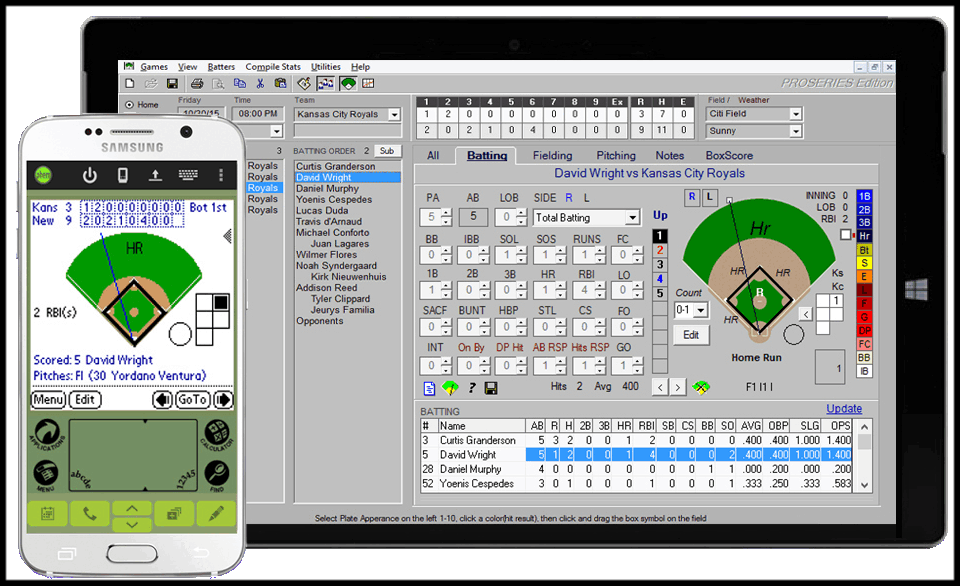Open the stats grid chart toolbar icon

(368, 83)
